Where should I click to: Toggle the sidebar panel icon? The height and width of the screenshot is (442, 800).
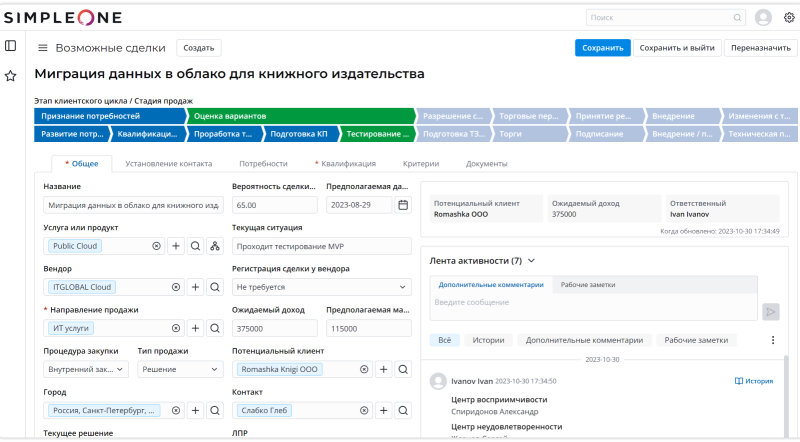click(x=11, y=46)
